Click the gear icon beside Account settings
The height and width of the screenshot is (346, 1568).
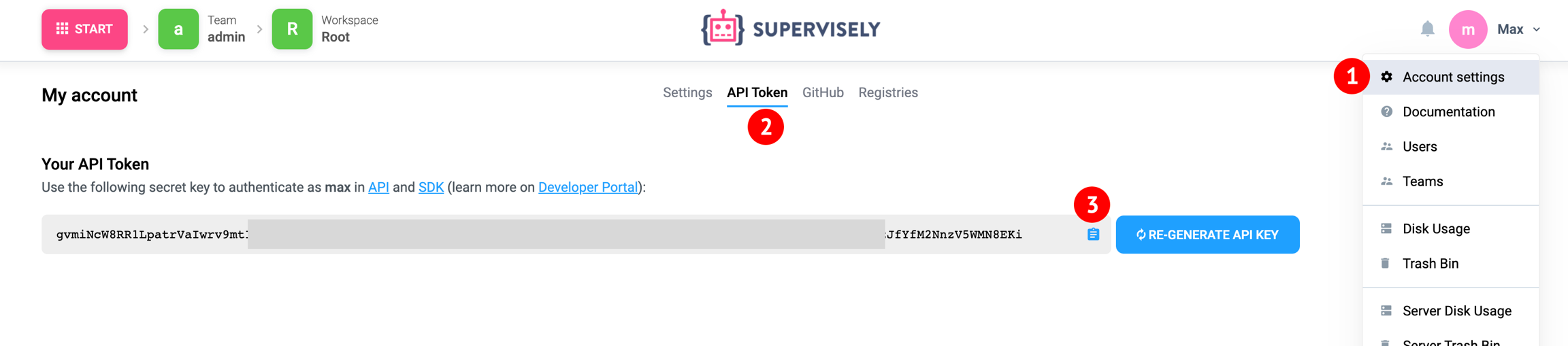coord(1386,77)
